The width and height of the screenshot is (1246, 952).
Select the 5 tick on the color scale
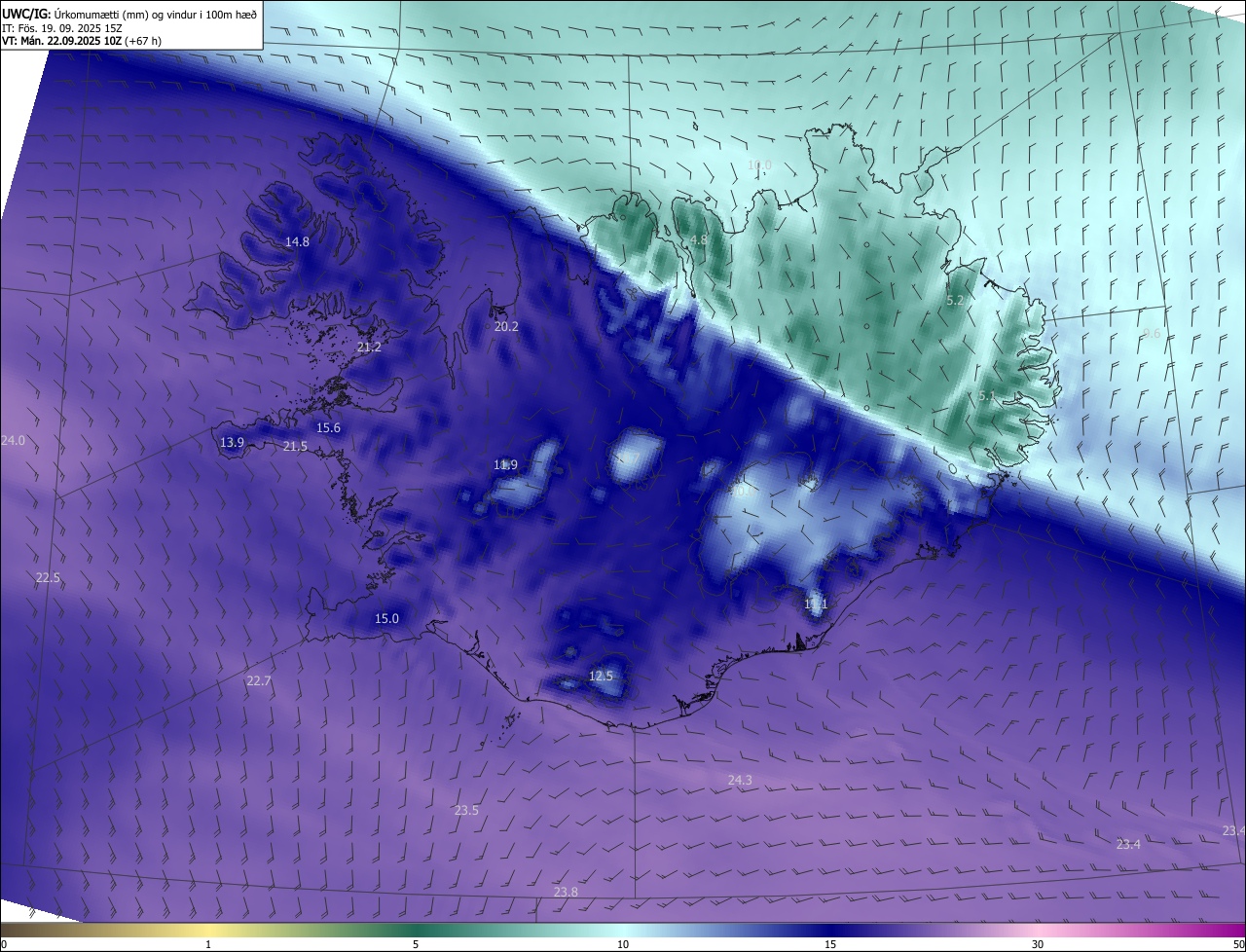click(416, 944)
